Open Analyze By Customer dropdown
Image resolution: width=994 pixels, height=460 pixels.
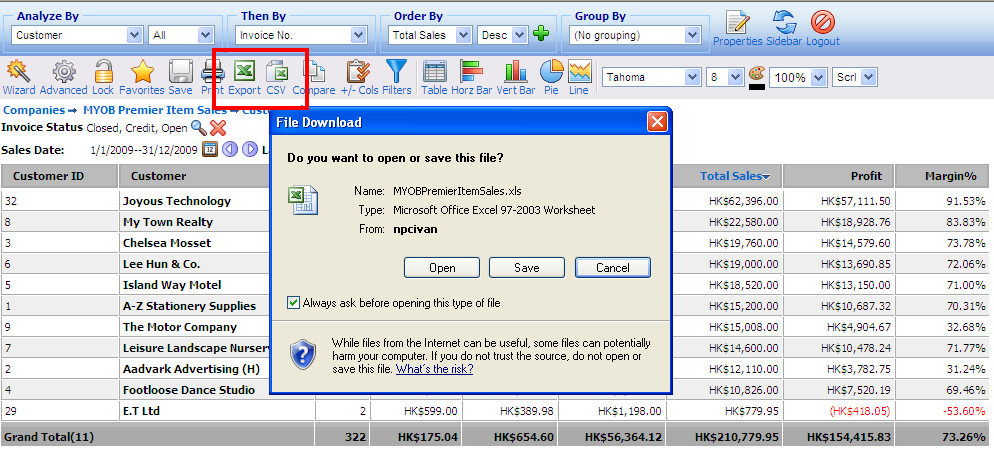tap(78, 35)
